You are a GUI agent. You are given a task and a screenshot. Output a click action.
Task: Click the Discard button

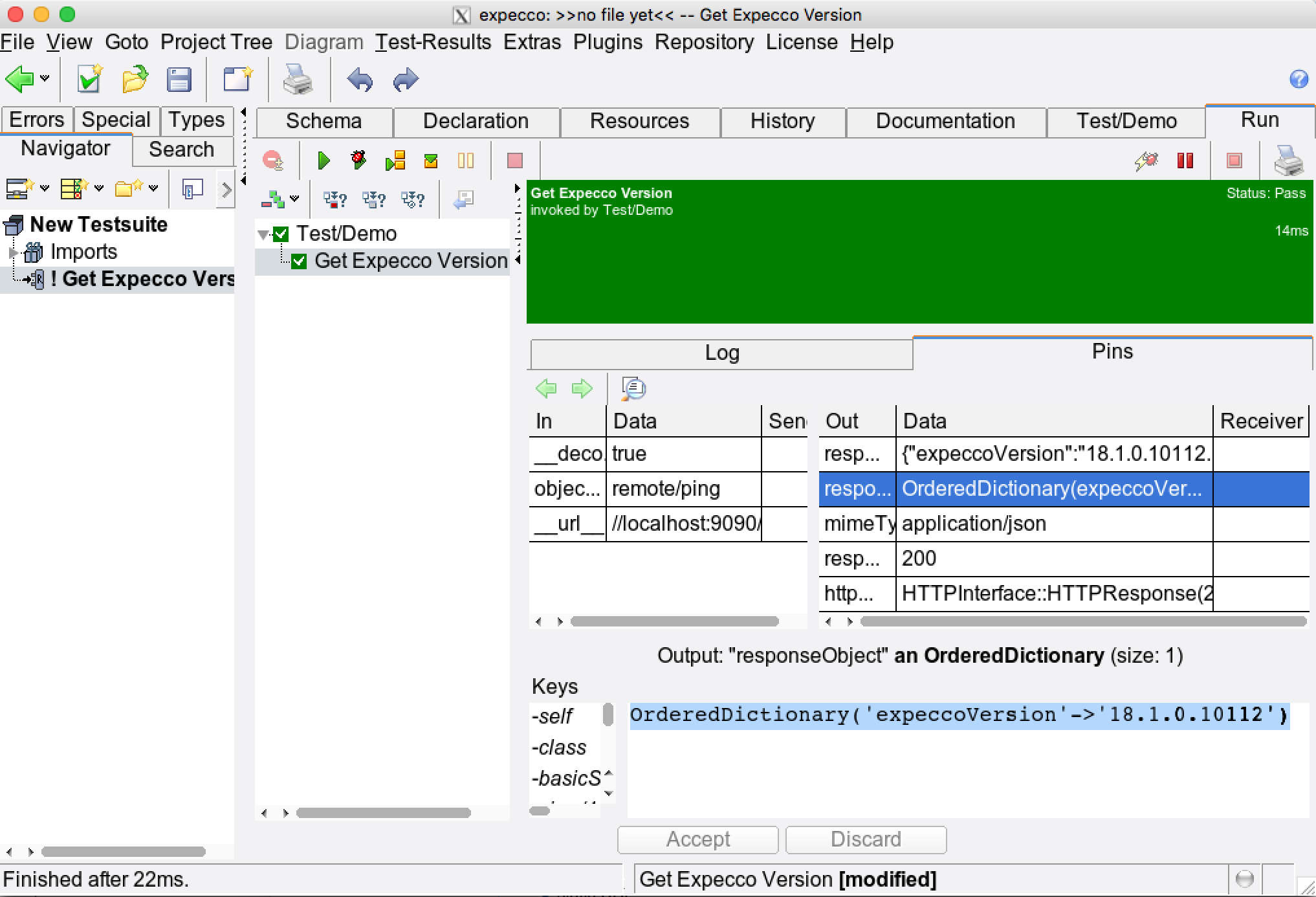pyautogui.click(x=866, y=839)
